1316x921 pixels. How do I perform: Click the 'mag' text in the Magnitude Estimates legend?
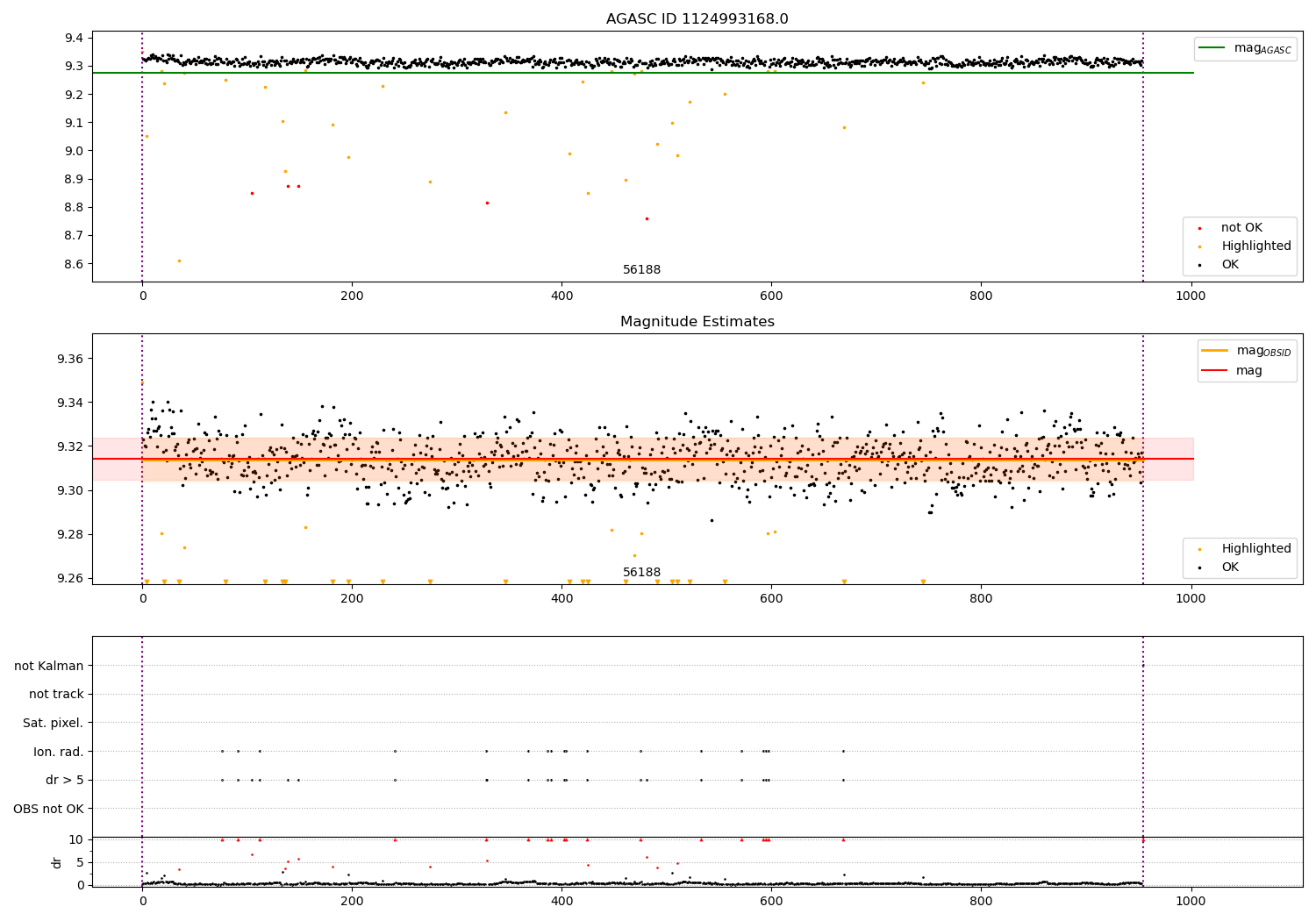(x=1249, y=371)
